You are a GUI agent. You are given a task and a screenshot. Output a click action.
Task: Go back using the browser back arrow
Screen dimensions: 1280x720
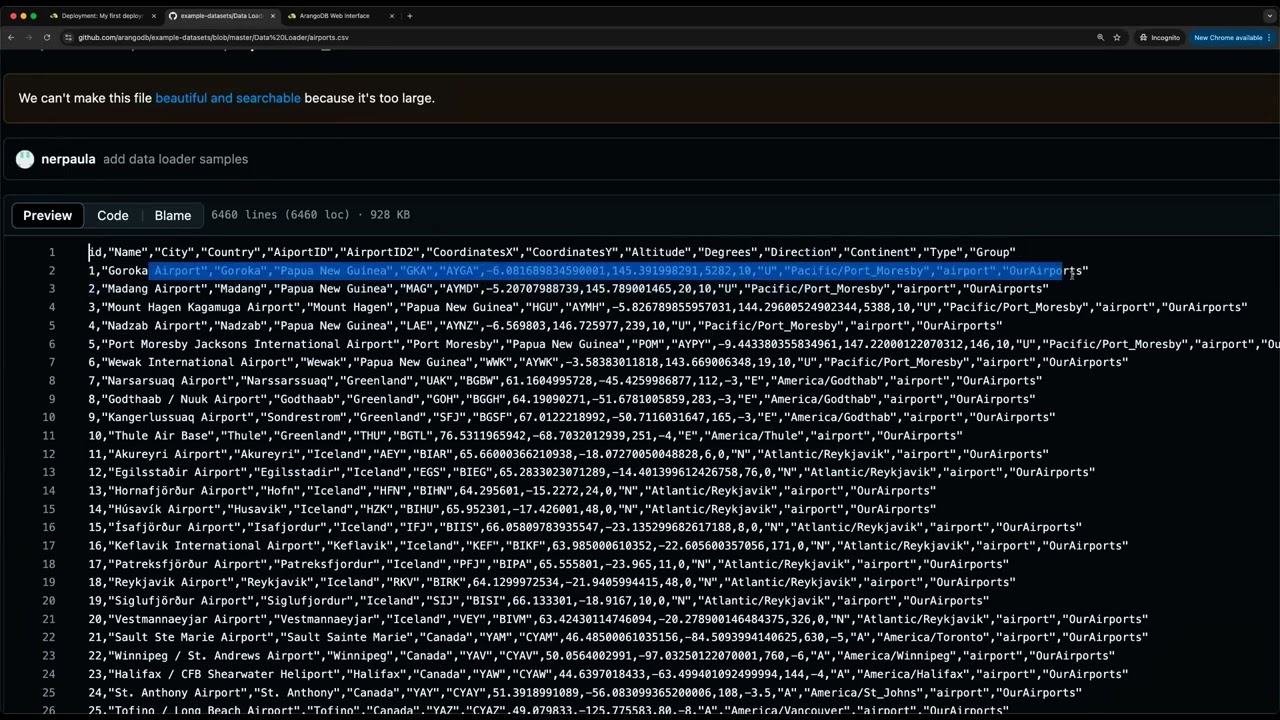point(11,37)
